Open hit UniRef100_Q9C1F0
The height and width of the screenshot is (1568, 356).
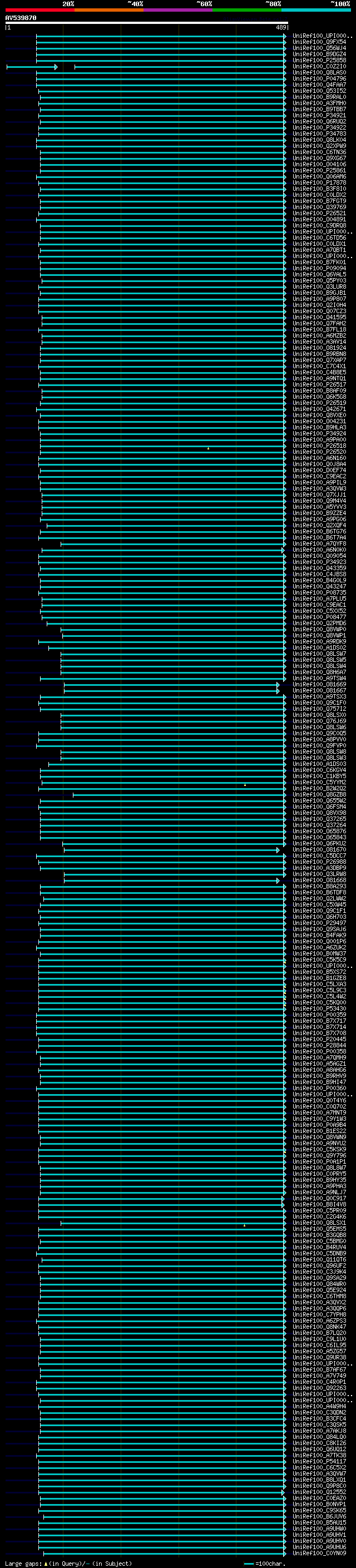tap(319, 703)
